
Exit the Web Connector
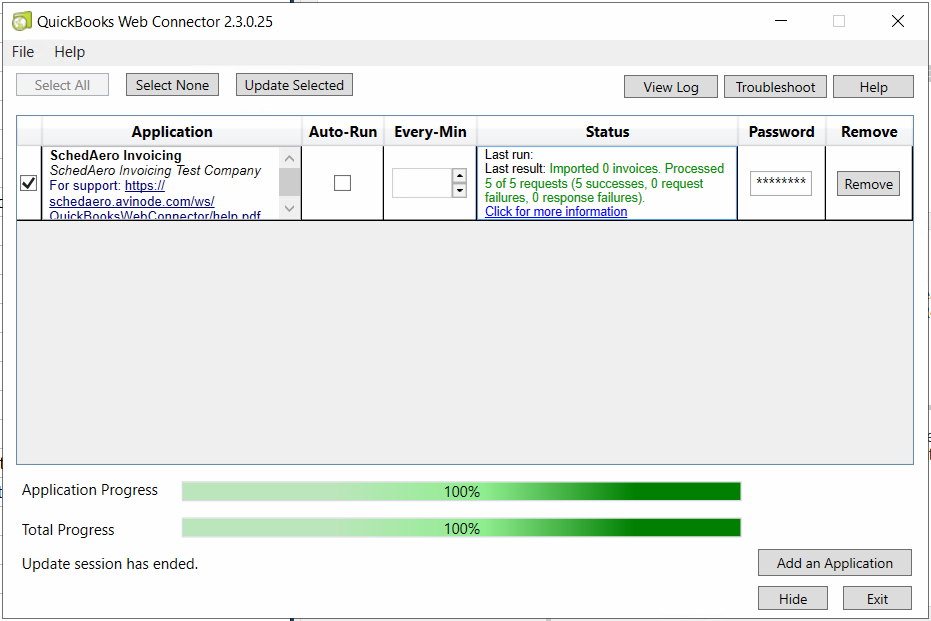click(877, 598)
